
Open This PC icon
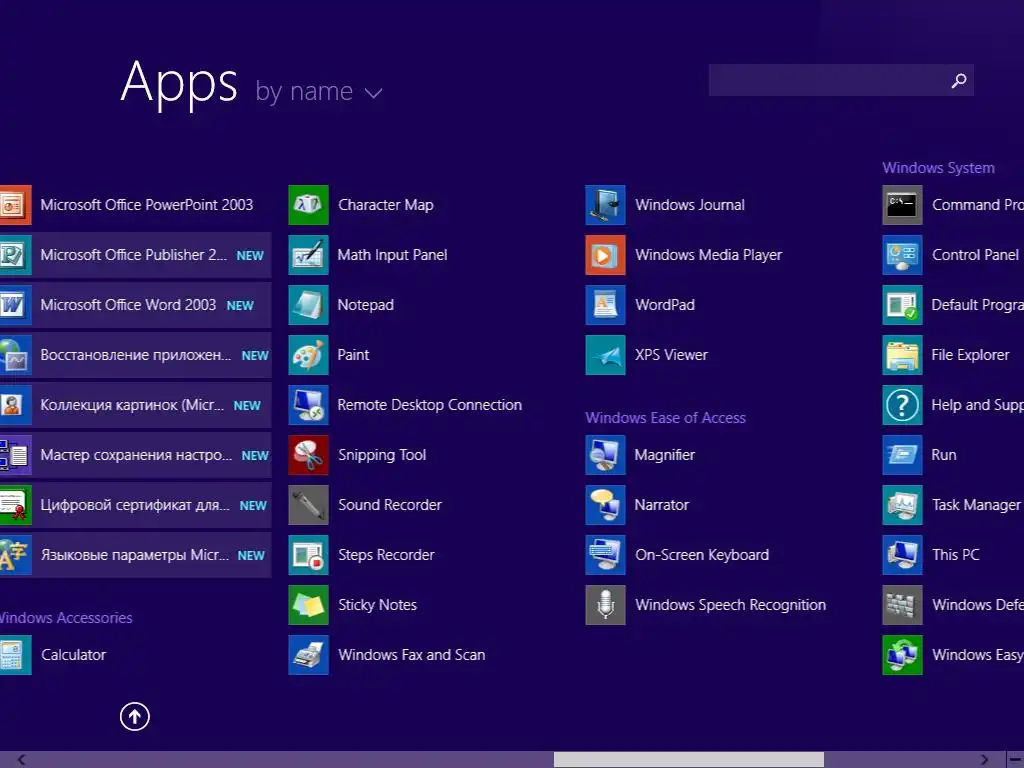coord(903,555)
